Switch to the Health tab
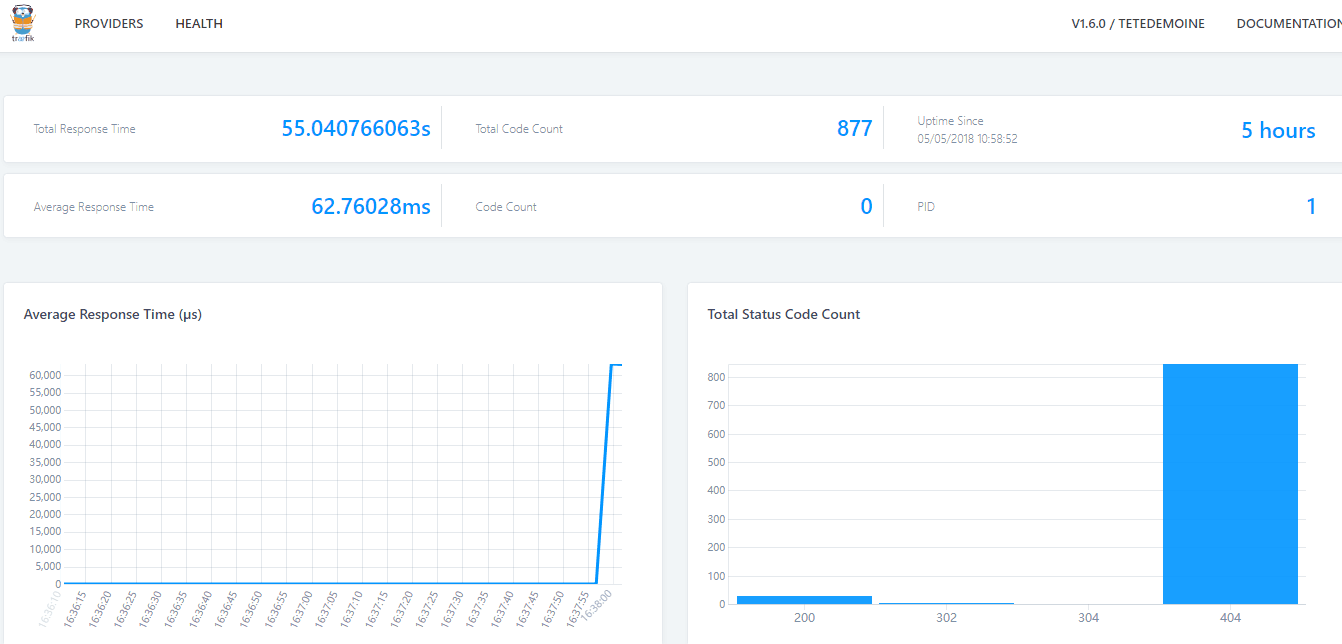 click(x=199, y=24)
